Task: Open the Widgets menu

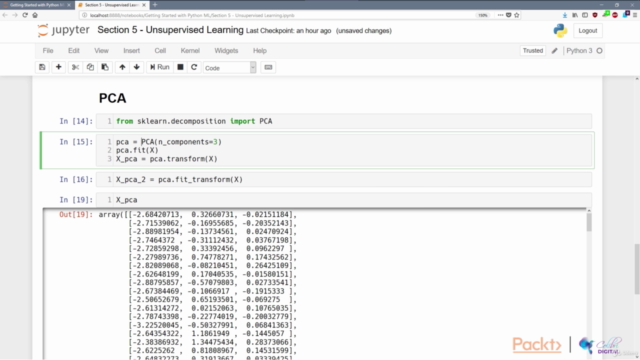Action: pos(226,51)
